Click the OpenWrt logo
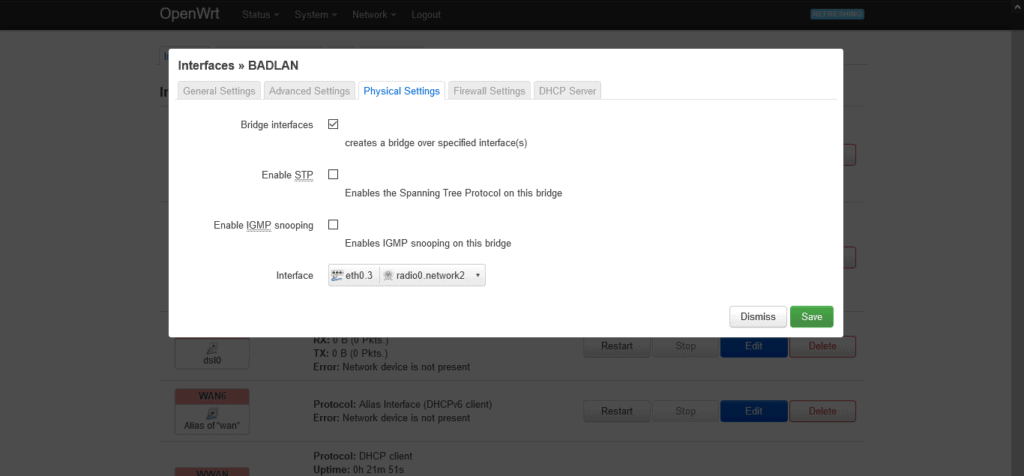Screen dimensions: 1024x476 tap(189, 14)
